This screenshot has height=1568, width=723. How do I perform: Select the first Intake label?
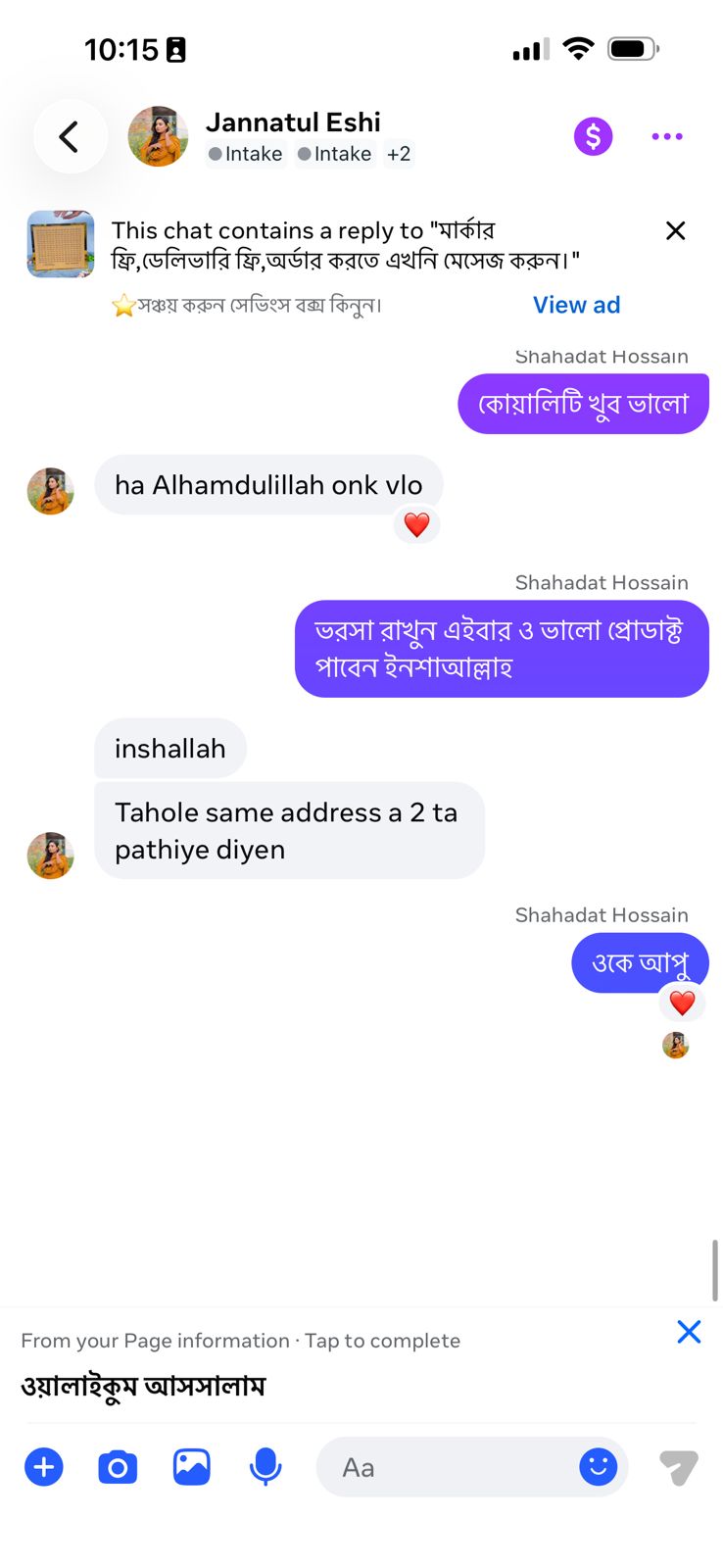pyautogui.click(x=246, y=154)
